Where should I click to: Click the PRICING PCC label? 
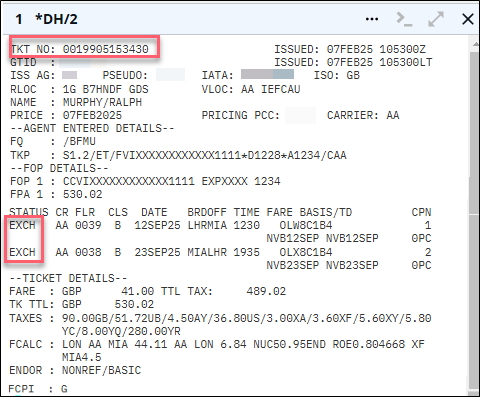(x=240, y=115)
